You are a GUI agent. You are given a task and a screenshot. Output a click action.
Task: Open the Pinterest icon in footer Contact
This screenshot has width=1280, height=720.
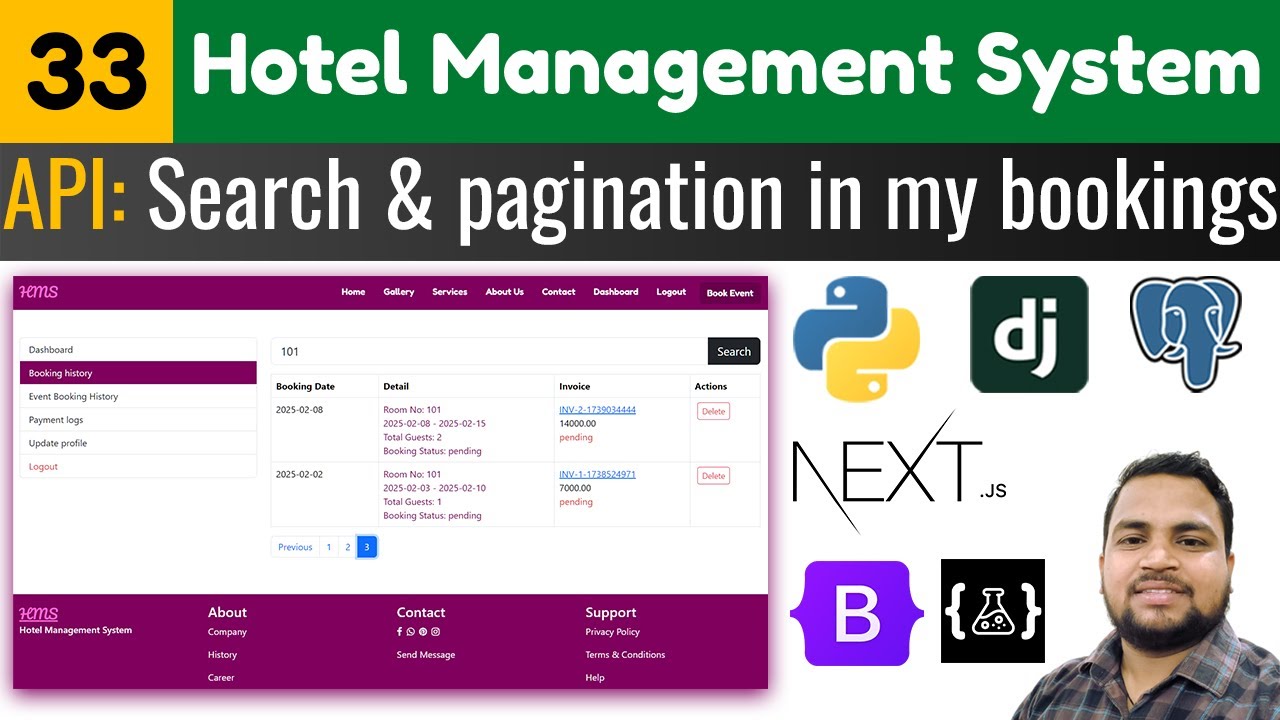(x=423, y=632)
